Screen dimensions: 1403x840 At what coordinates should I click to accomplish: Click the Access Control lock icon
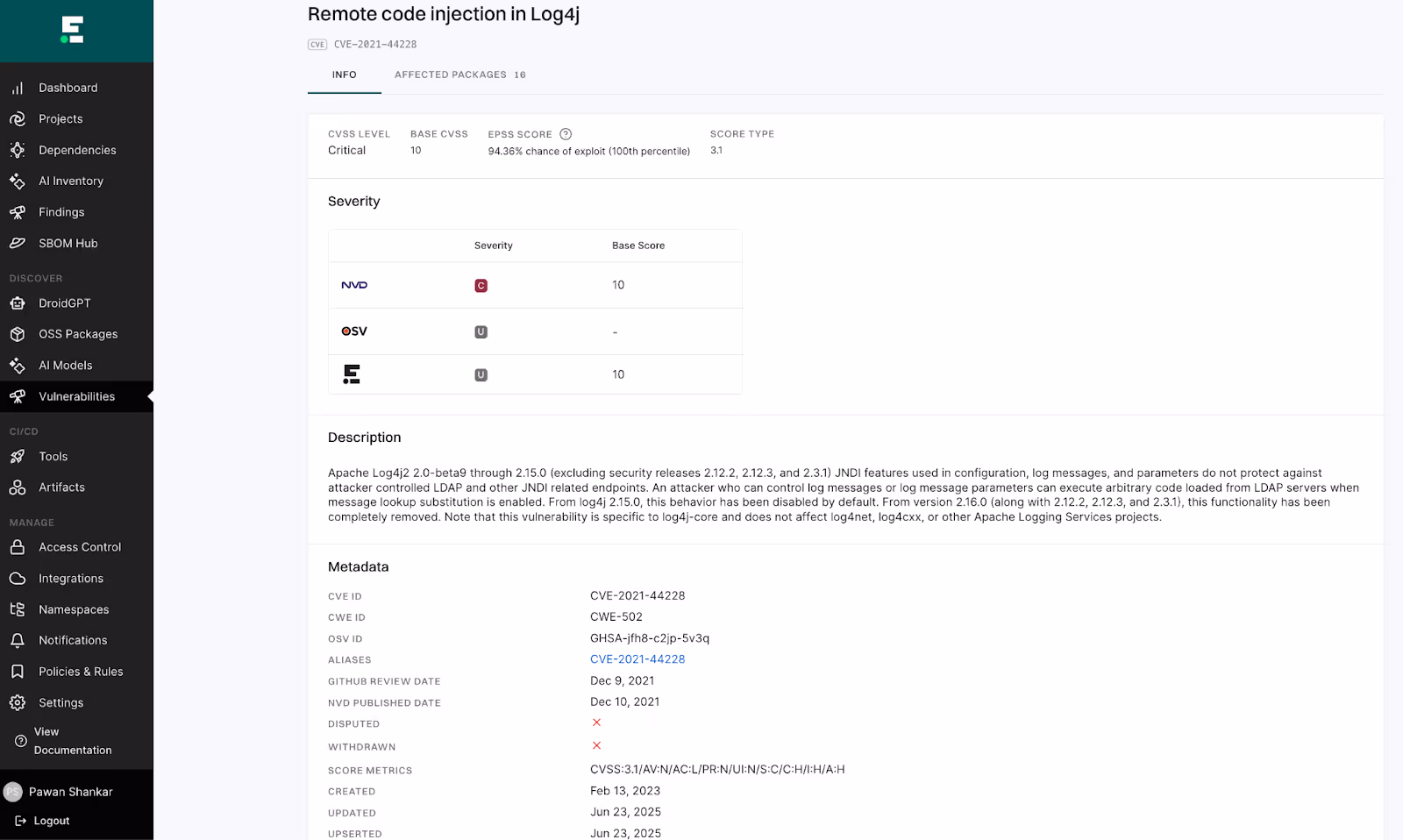click(x=18, y=547)
